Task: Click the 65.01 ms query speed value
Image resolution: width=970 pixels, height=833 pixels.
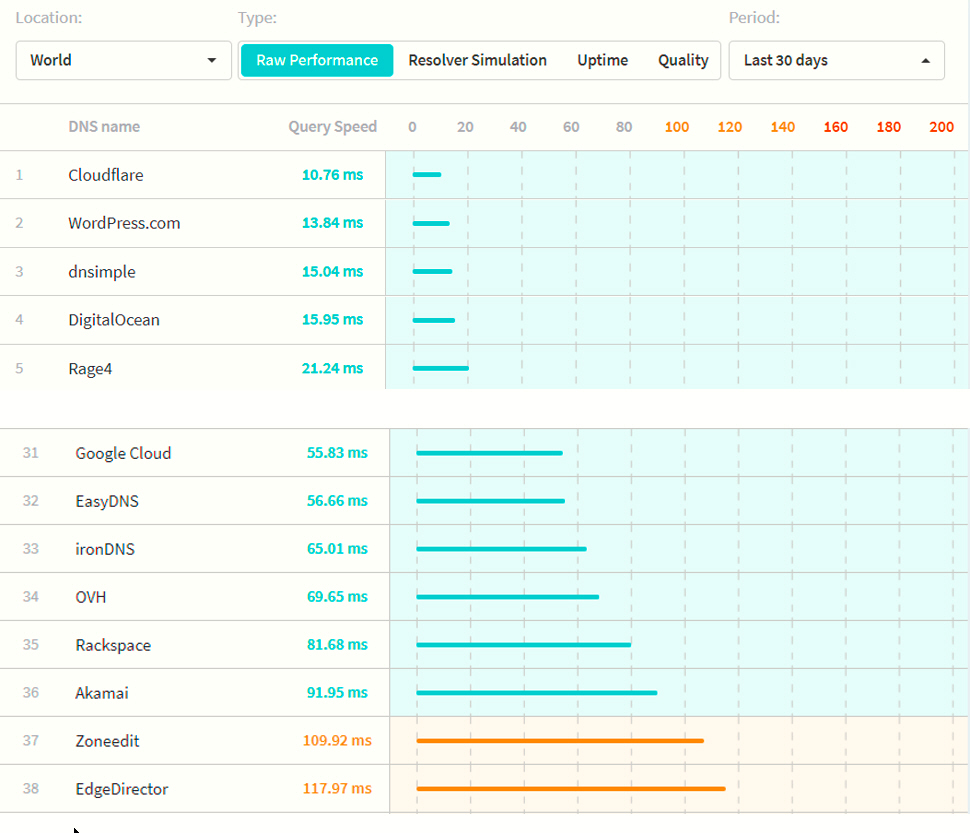Action: (x=337, y=549)
